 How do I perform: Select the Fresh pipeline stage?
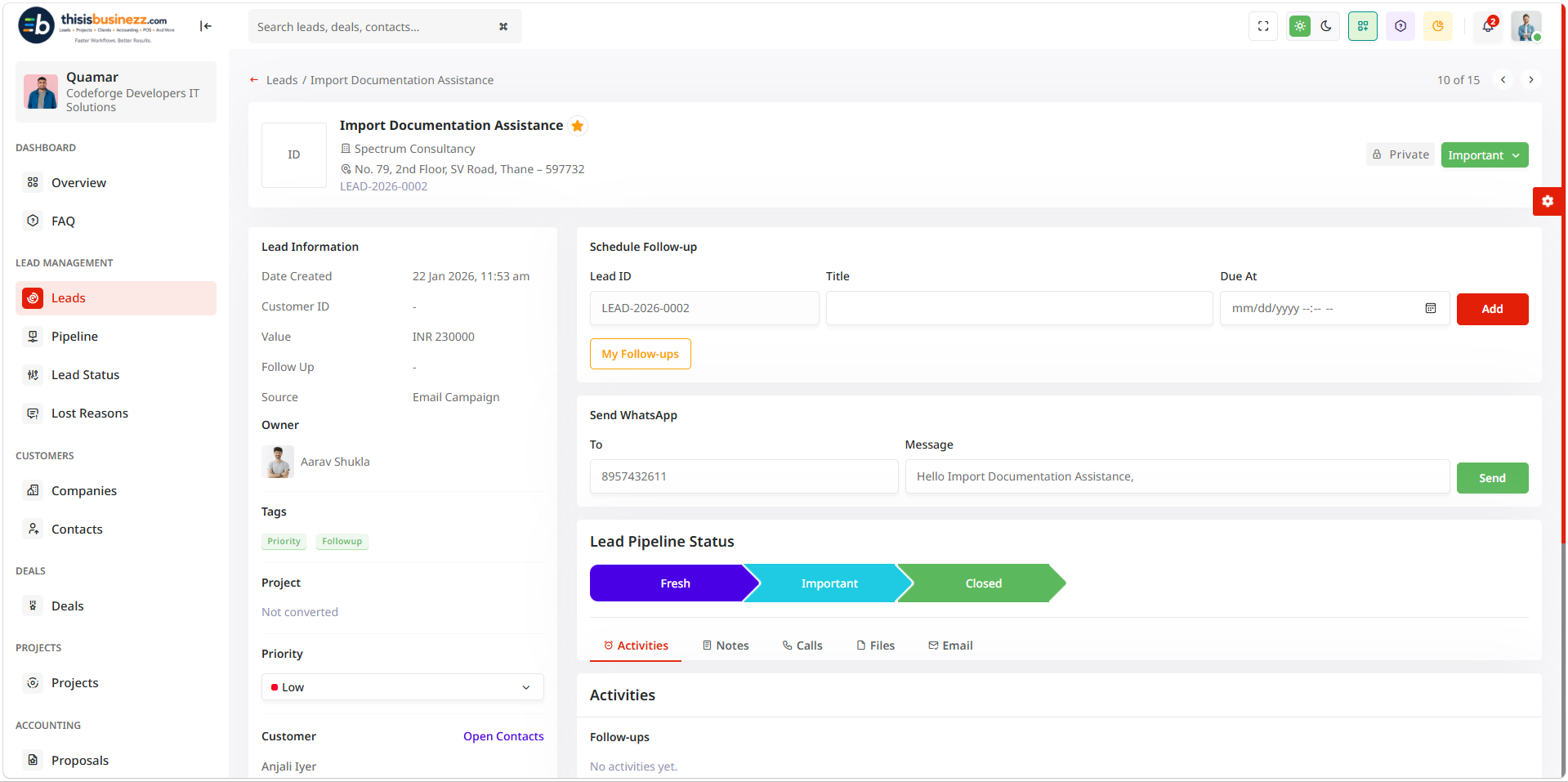click(x=674, y=583)
